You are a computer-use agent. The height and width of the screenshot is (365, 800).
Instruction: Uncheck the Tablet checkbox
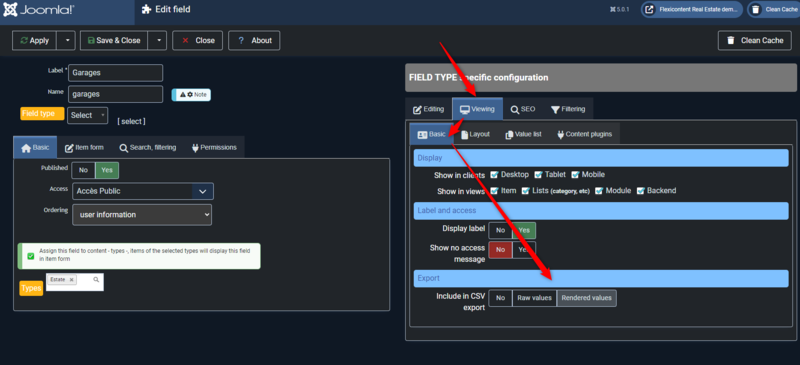[x=538, y=175]
